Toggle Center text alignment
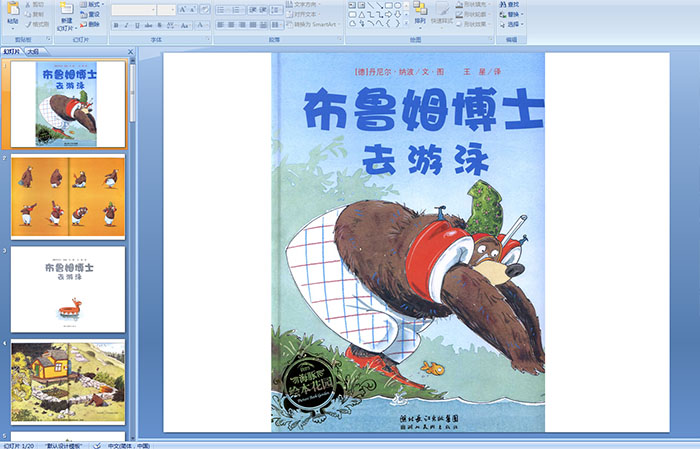The width and height of the screenshot is (700, 449). tap(231, 25)
